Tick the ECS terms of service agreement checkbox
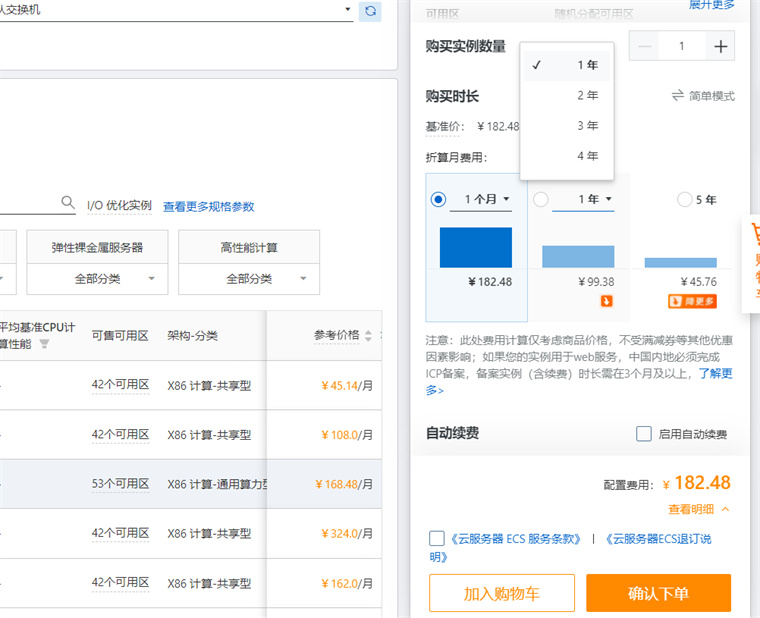Screen dimensions: 760x618 point(437,538)
